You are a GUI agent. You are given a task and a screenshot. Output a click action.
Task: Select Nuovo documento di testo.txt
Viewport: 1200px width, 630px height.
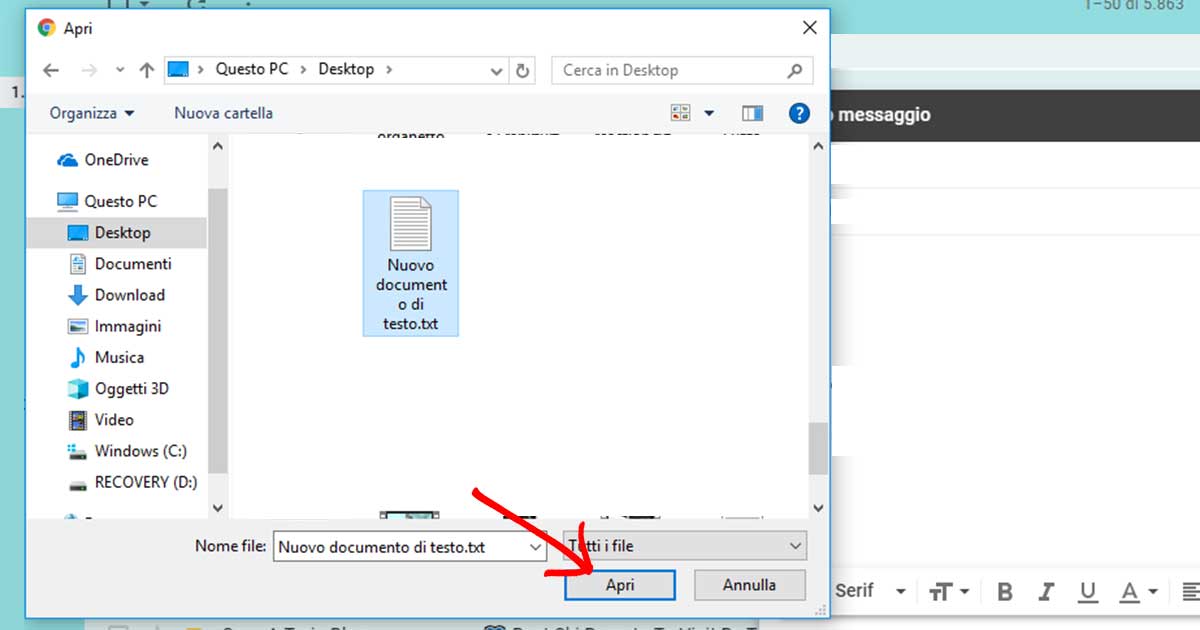[x=411, y=260]
